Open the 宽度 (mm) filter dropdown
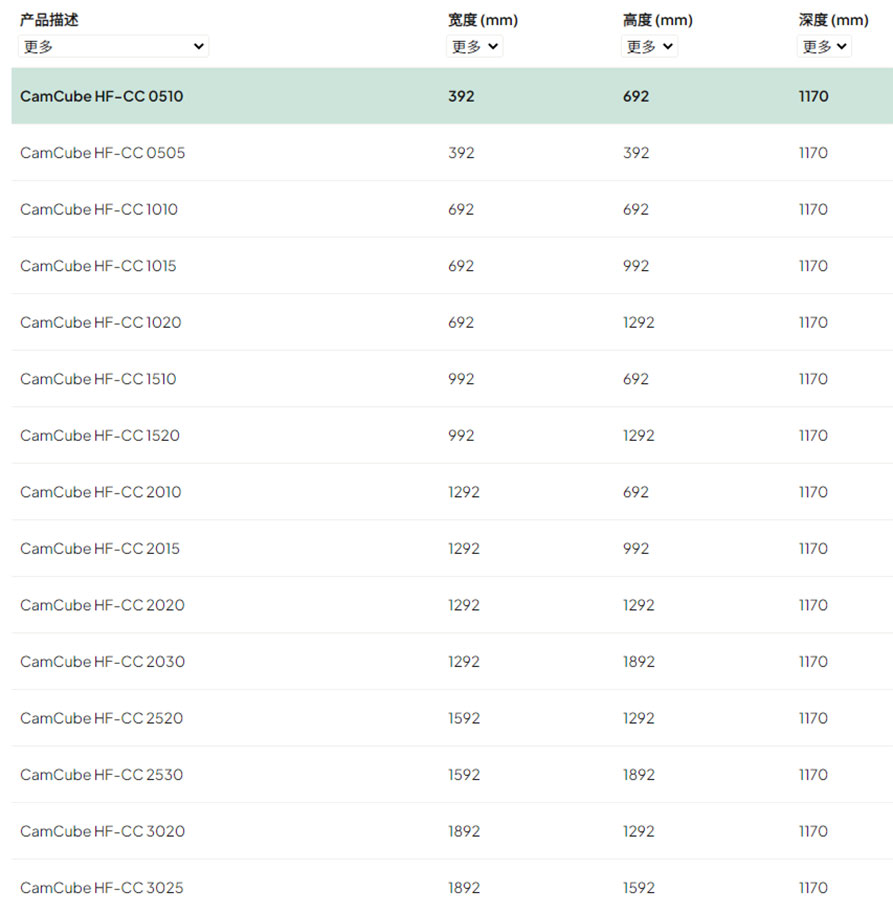The image size is (893, 913). point(474,47)
